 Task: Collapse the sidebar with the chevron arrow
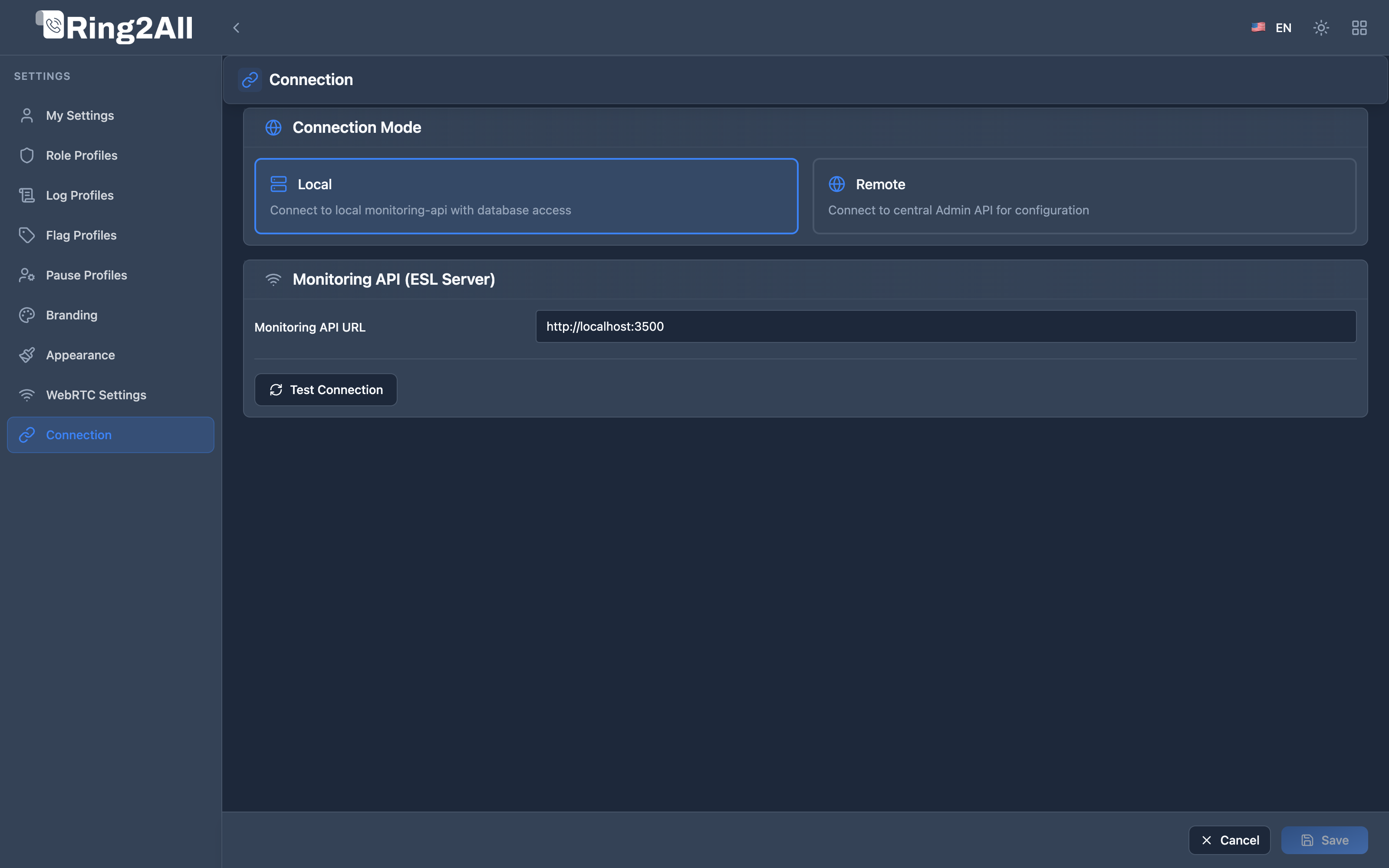click(x=236, y=27)
